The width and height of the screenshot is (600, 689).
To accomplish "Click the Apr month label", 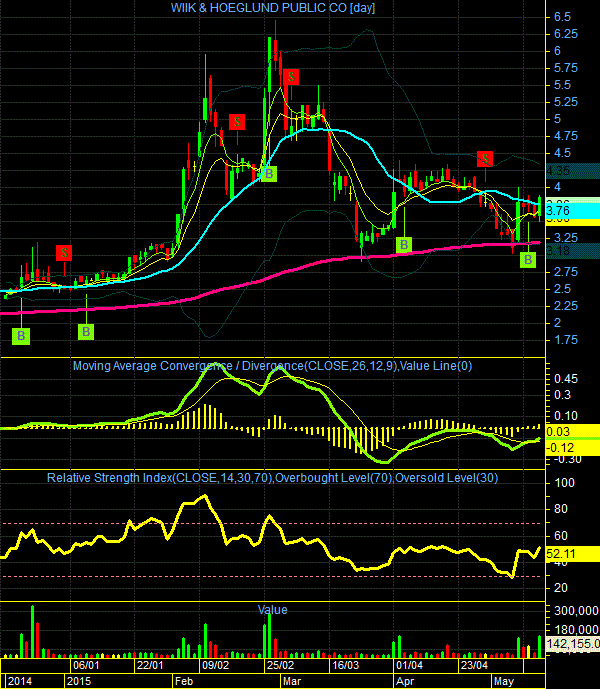I will coord(405,682).
